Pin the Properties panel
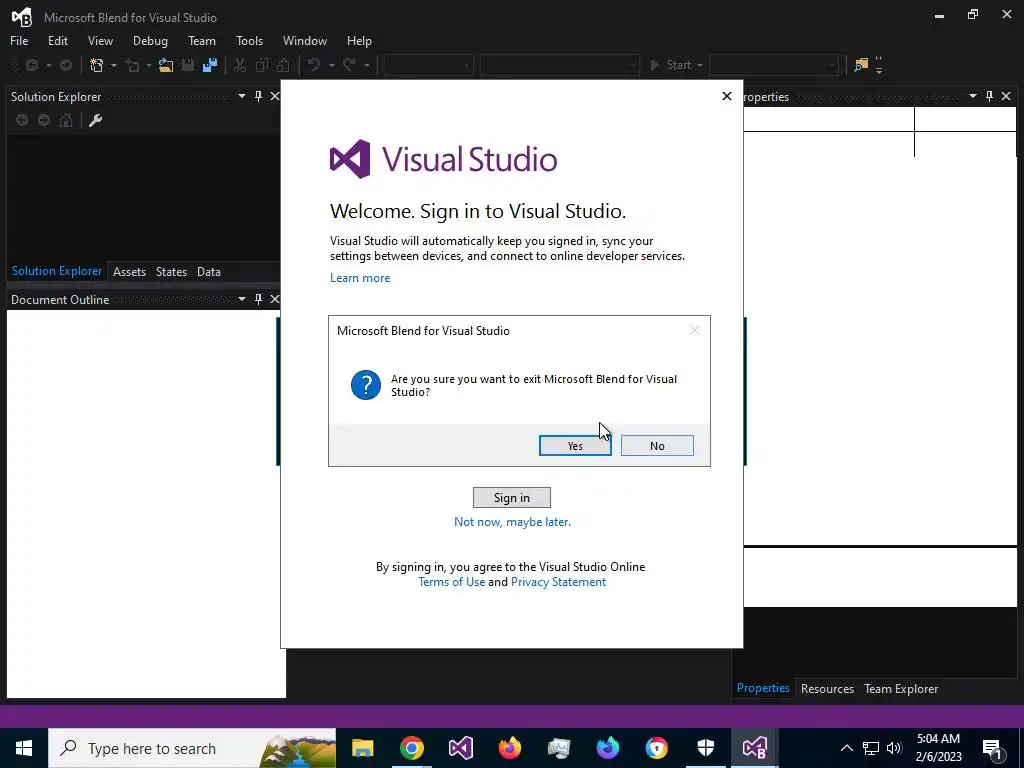The width and height of the screenshot is (1024, 768). [989, 96]
